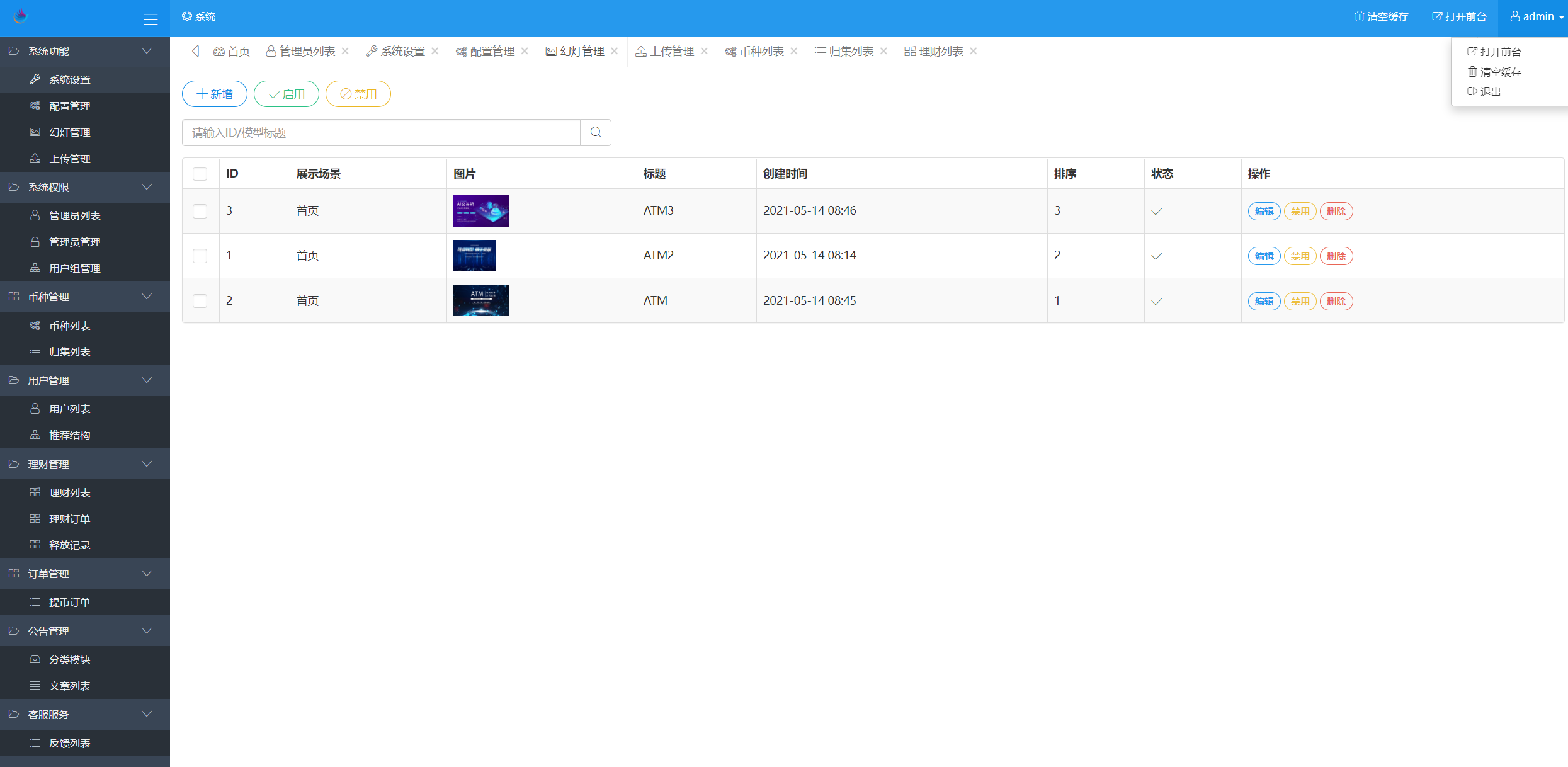The height and width of the screenshot is (767, 1568).
Task: Open 管理员列表 from the sidebar
Action: click(x=74, y=215)
